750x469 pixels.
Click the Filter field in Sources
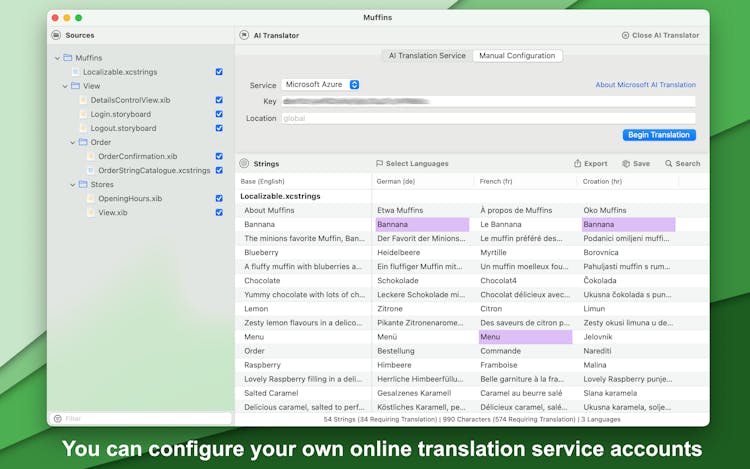click(141, 418)
